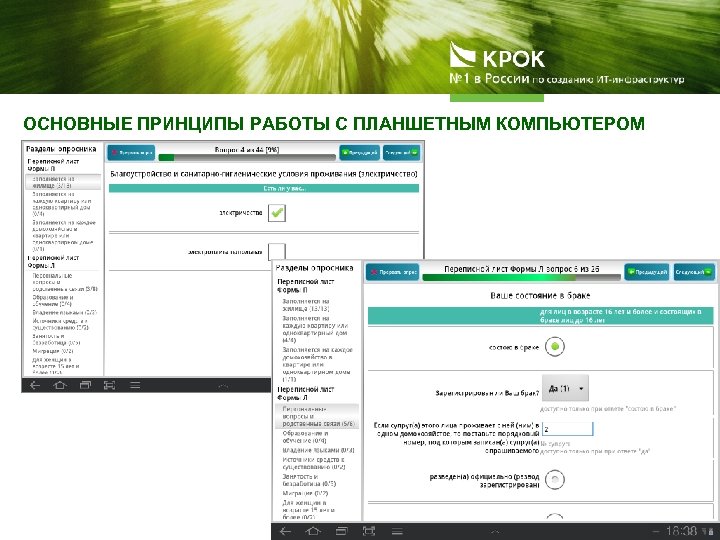Open Занятость и безработица on the marriage screen
The image size is (720, 540).
pyautogui.click(x=309, y=480)
